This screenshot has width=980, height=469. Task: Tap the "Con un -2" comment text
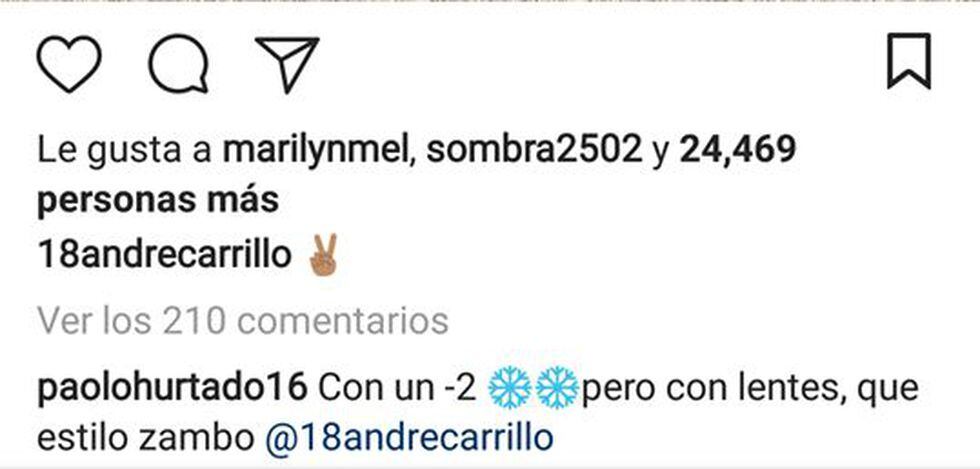pos(398,388)
